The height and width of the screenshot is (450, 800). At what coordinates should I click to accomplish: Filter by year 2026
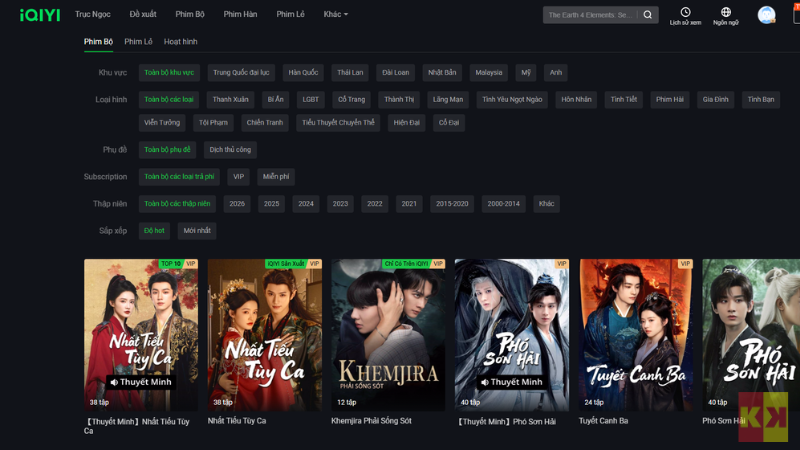click(x=237, y=204)
